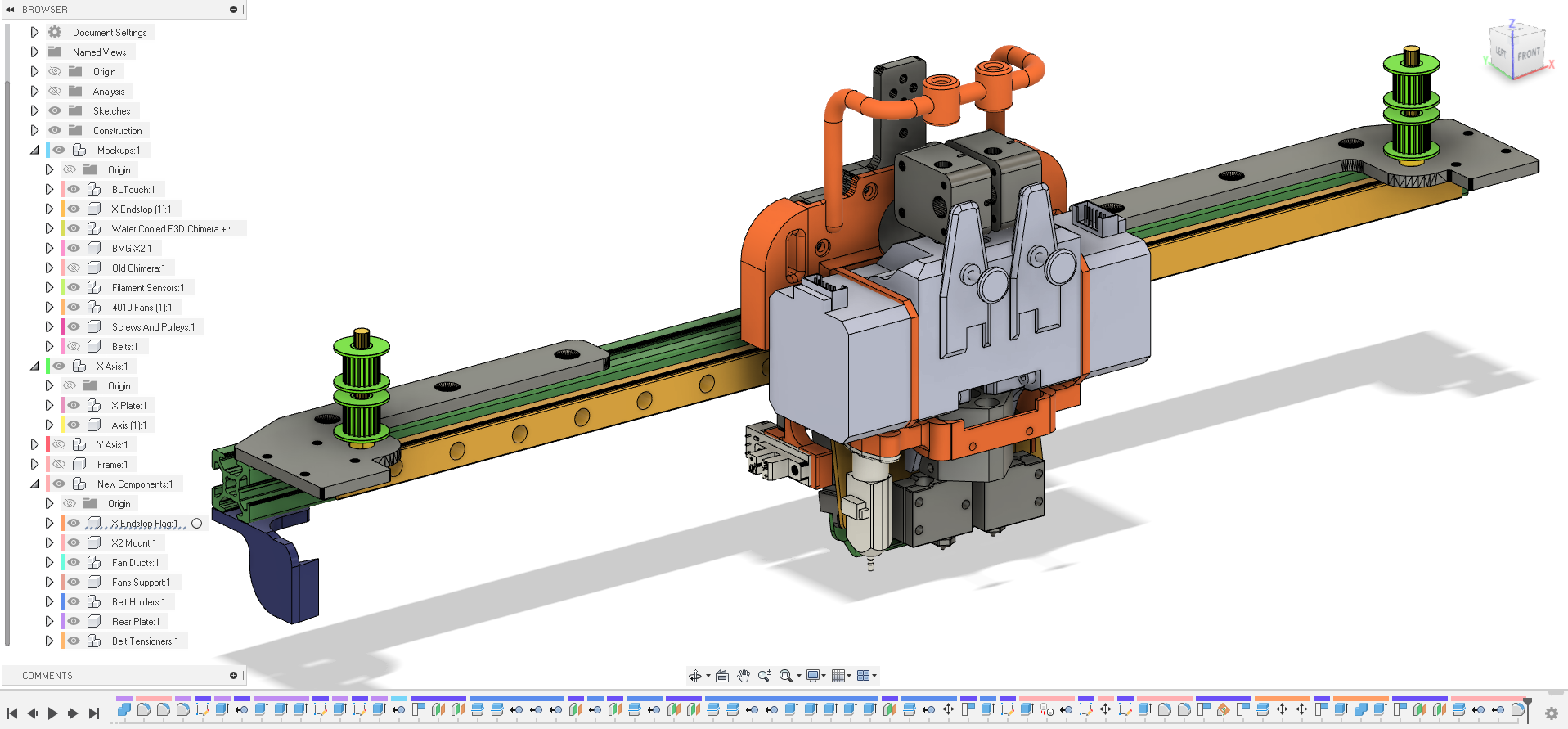Image resolution: width=1568 pixels, height=729 pixels.
Task: Click the Fit / Zoom Window tool
Action: point(786,676)
